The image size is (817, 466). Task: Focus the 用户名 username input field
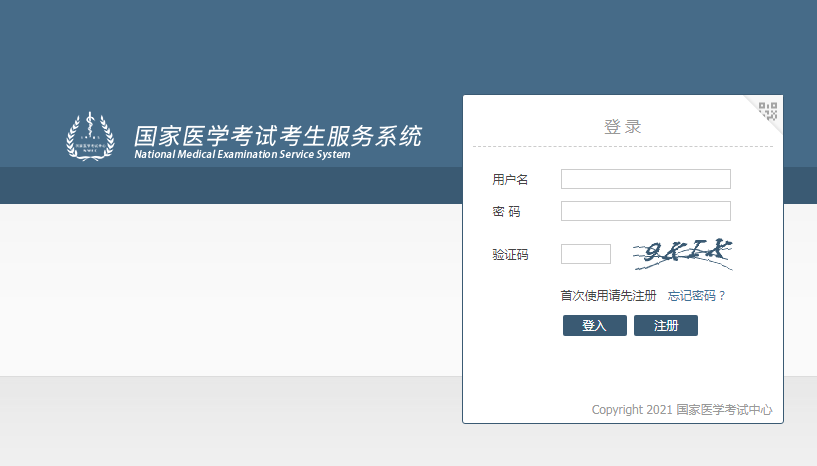645,179
